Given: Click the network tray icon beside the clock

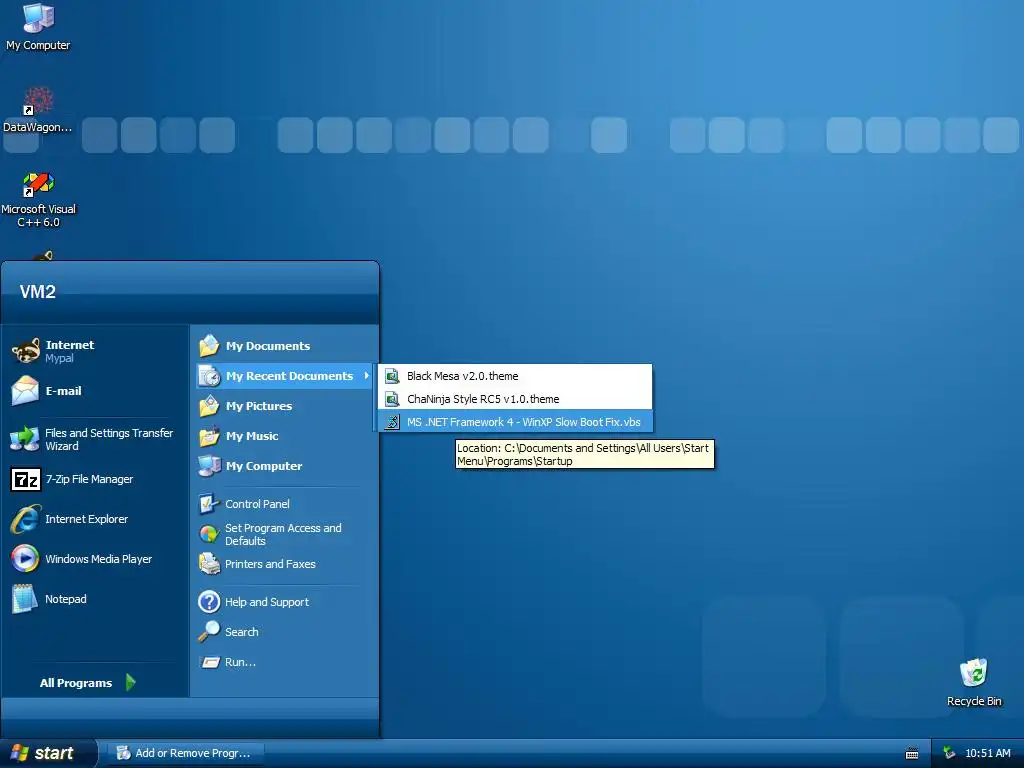Looking at the screenshot, I should click(949, 753).
